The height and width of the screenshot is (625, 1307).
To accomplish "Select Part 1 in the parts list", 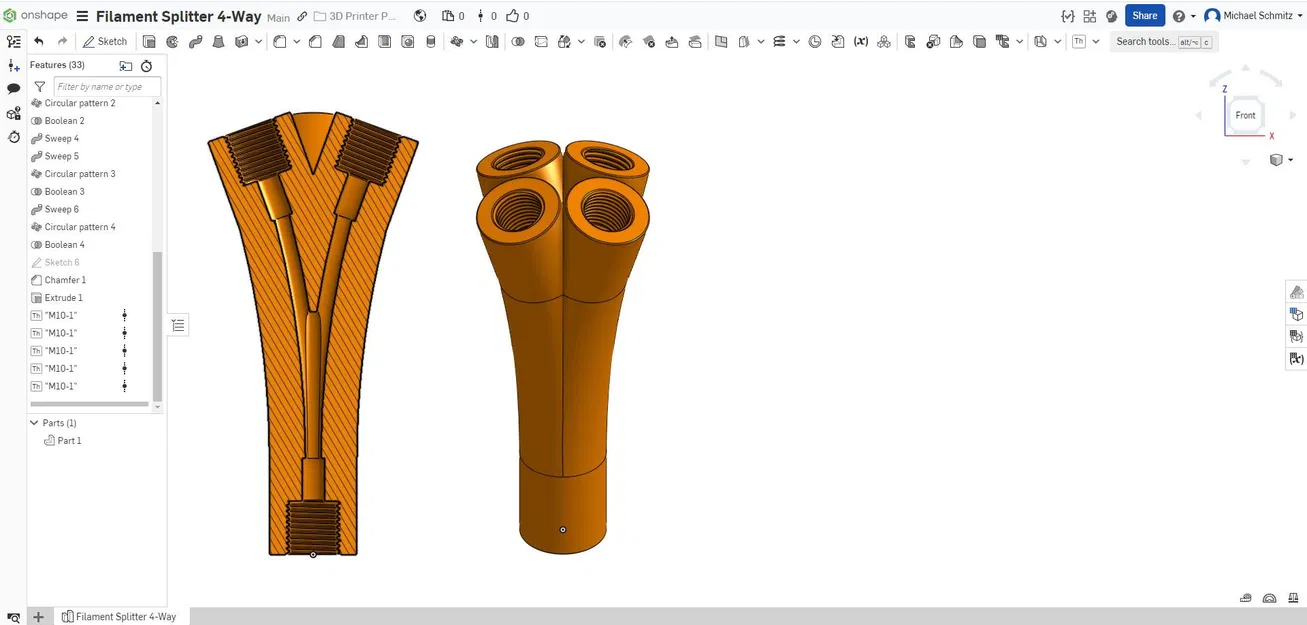I will tap(68, 440).
